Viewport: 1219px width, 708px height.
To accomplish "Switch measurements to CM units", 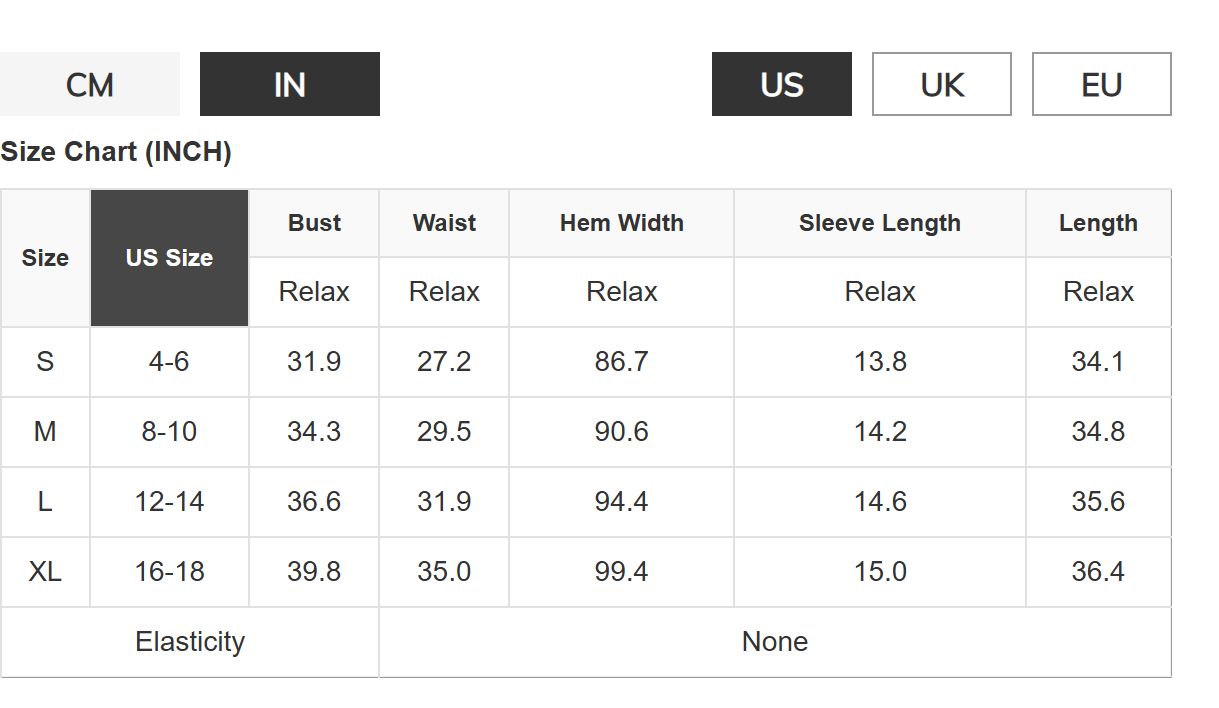I will [x=90, y=85].
